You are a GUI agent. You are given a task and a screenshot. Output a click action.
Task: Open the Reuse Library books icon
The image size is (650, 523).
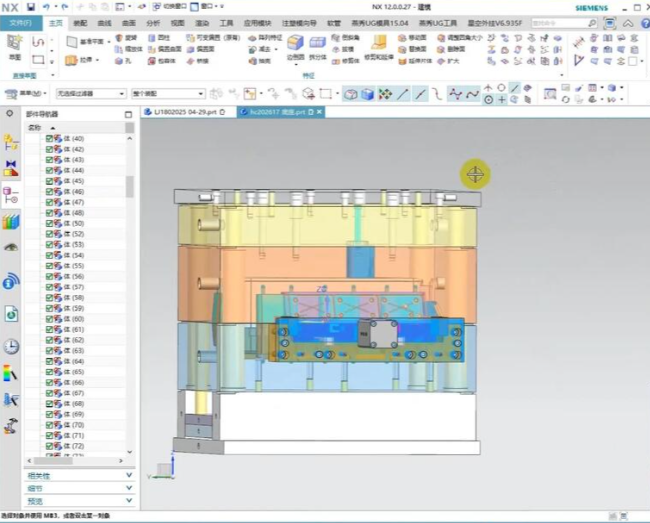[x=11, y=222]
